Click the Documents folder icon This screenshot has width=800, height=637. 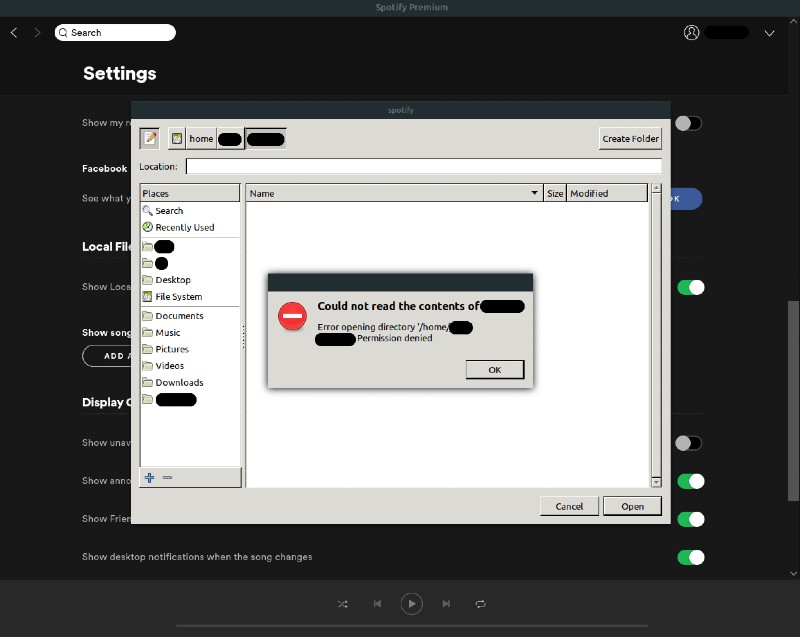click(147, 315)
